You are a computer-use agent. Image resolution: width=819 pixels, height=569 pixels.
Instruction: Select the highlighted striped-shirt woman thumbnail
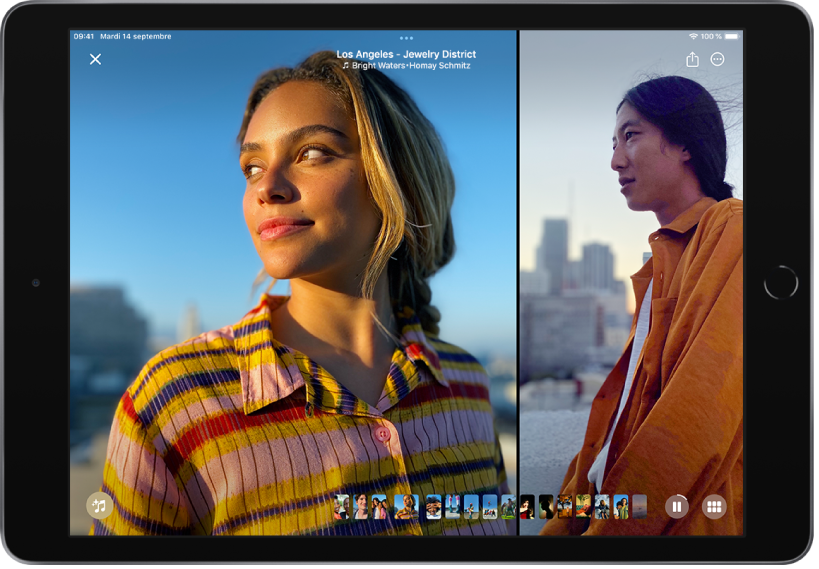[x=406, y=507]
